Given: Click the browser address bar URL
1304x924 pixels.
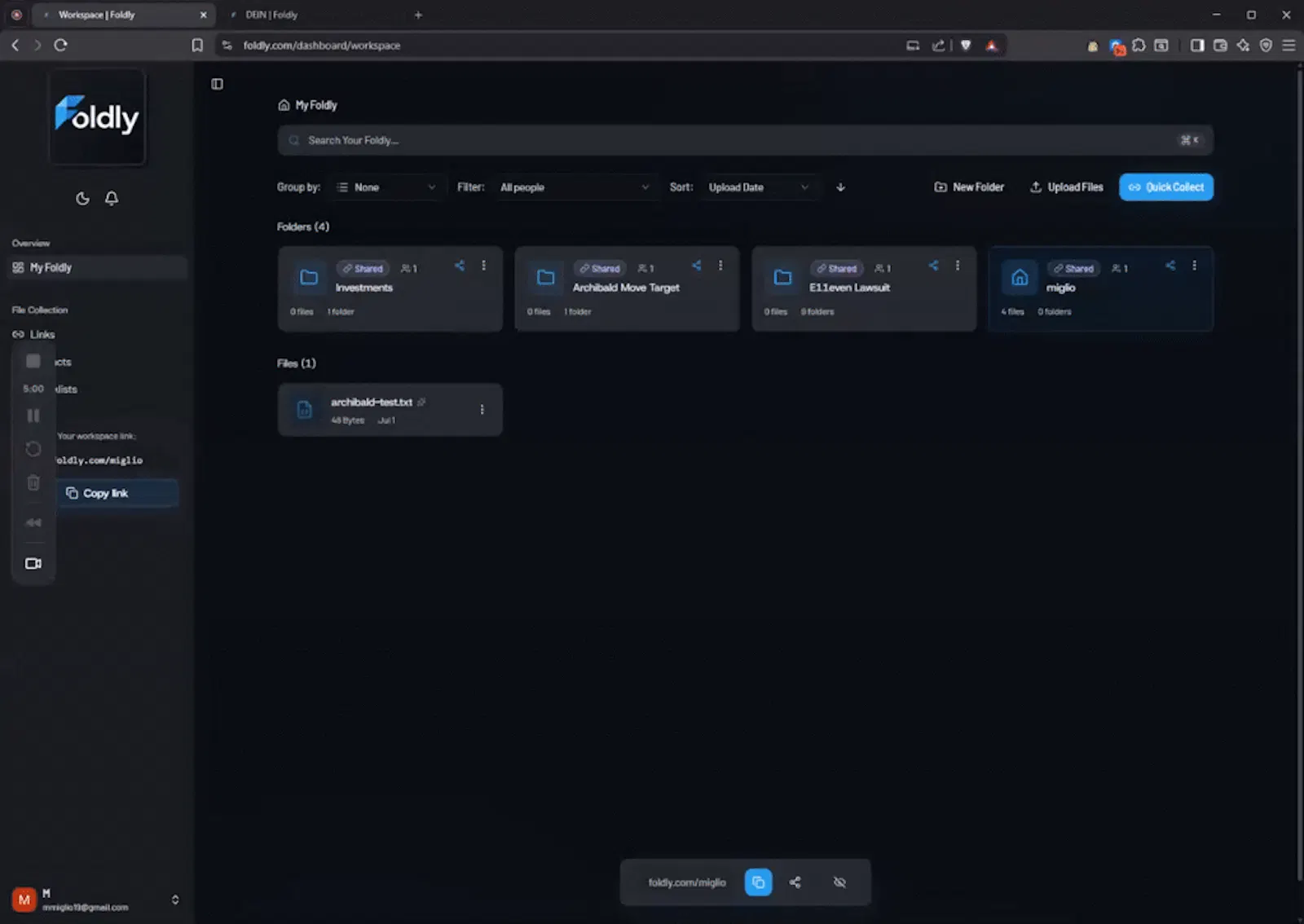Looking at the screenshot, I should [x=321, y=46].
